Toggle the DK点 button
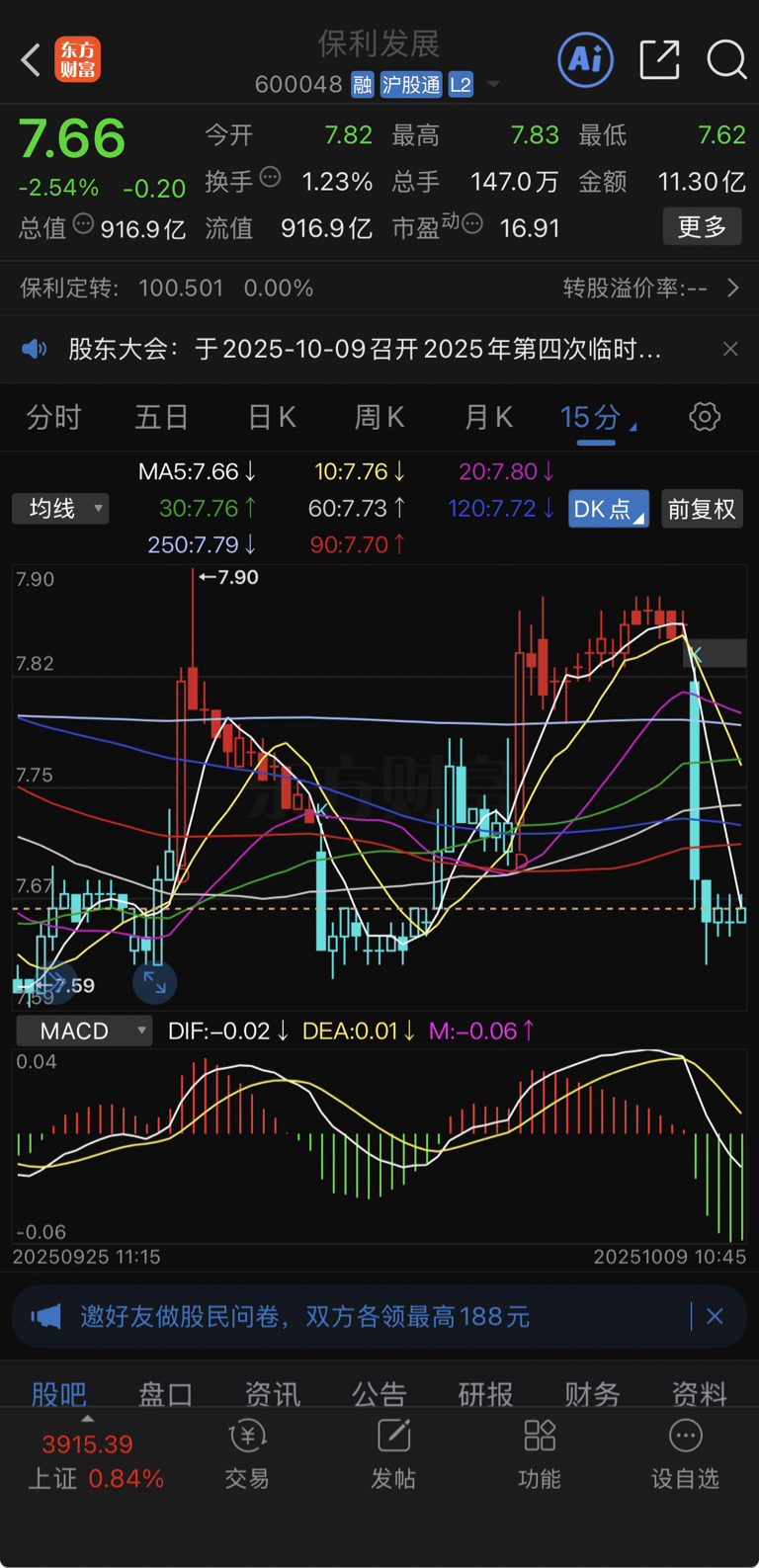Viewport: 759px width, 1568px height. point(609,509)
